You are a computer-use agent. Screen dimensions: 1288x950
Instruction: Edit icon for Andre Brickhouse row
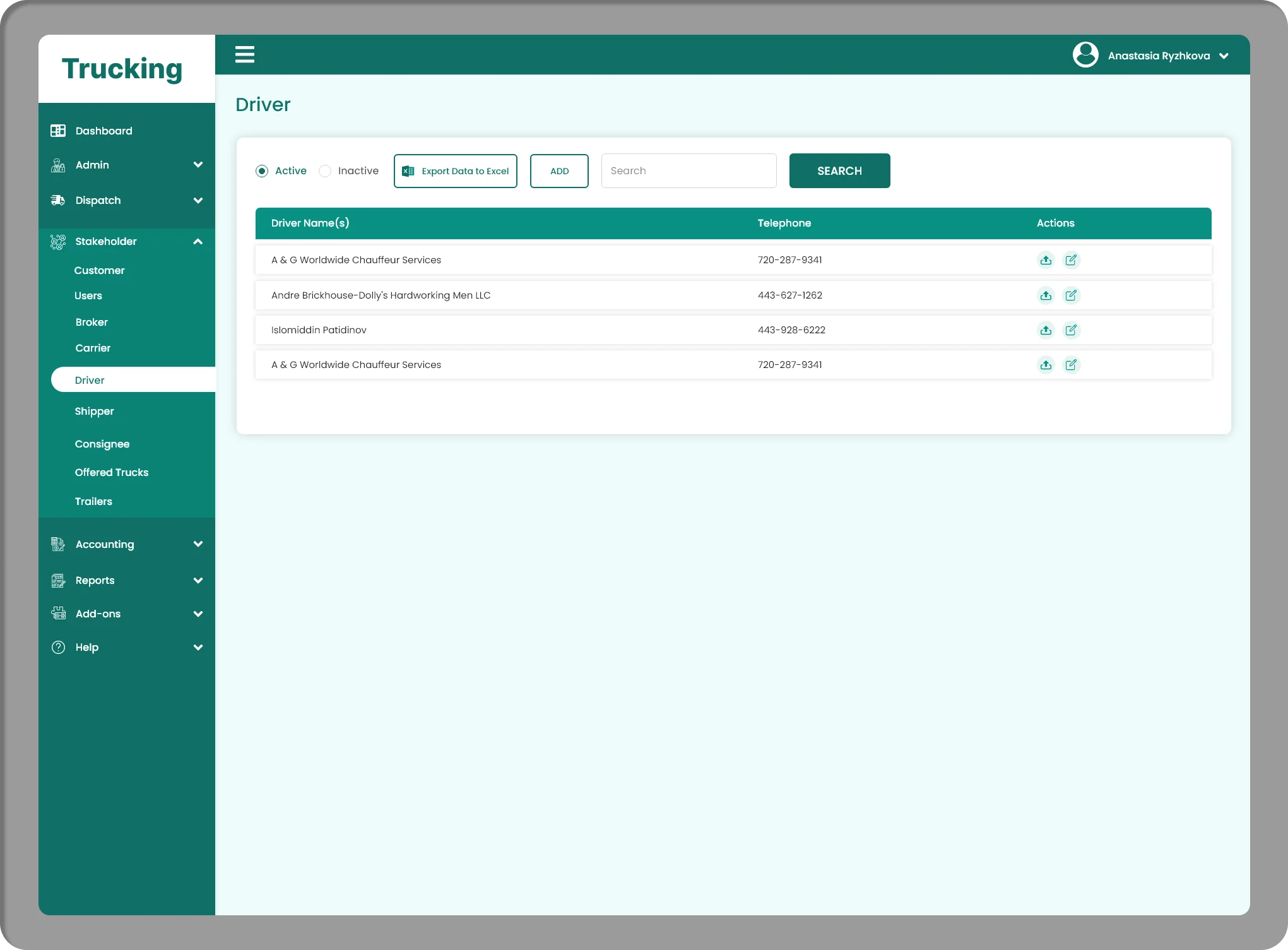click(x=1072, y=295)
